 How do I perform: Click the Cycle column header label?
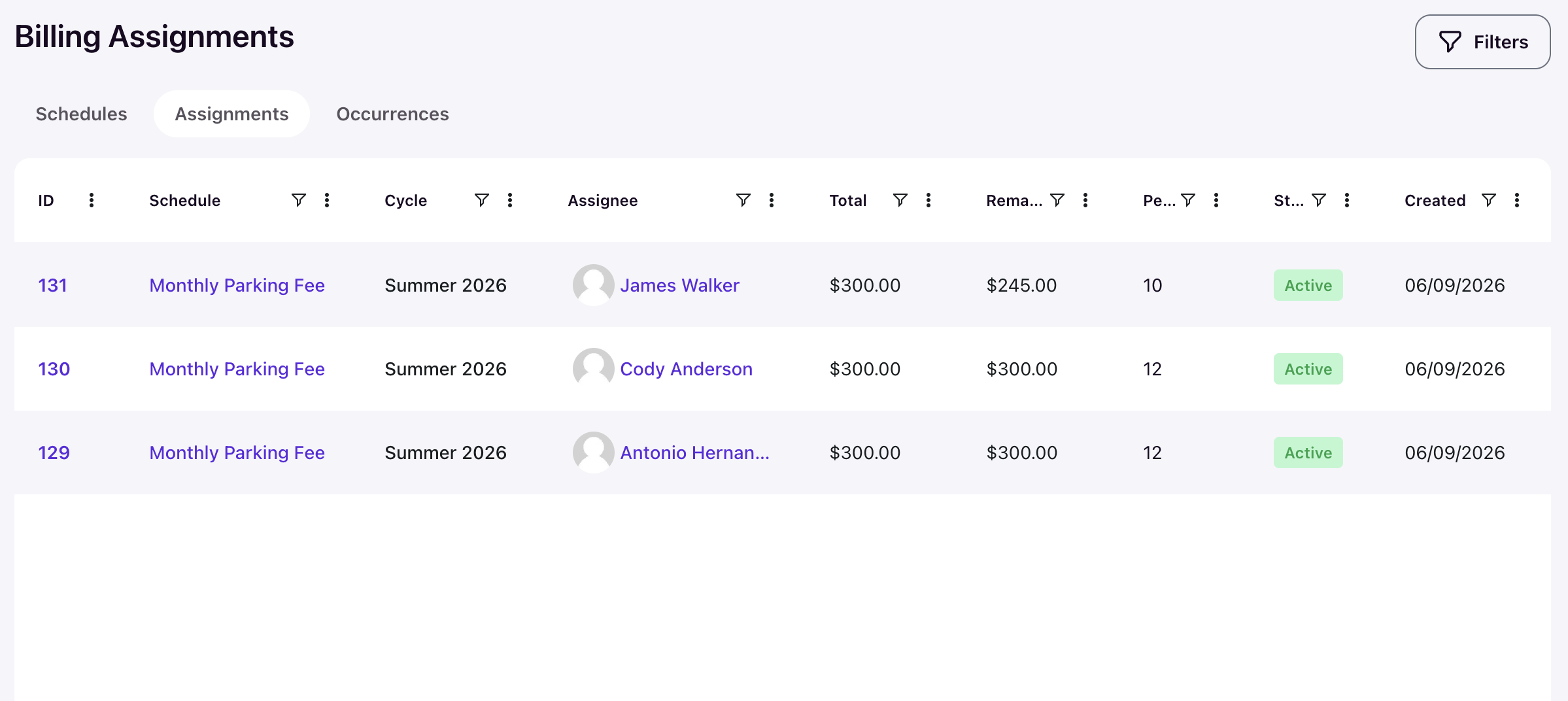tap(405, 200)
